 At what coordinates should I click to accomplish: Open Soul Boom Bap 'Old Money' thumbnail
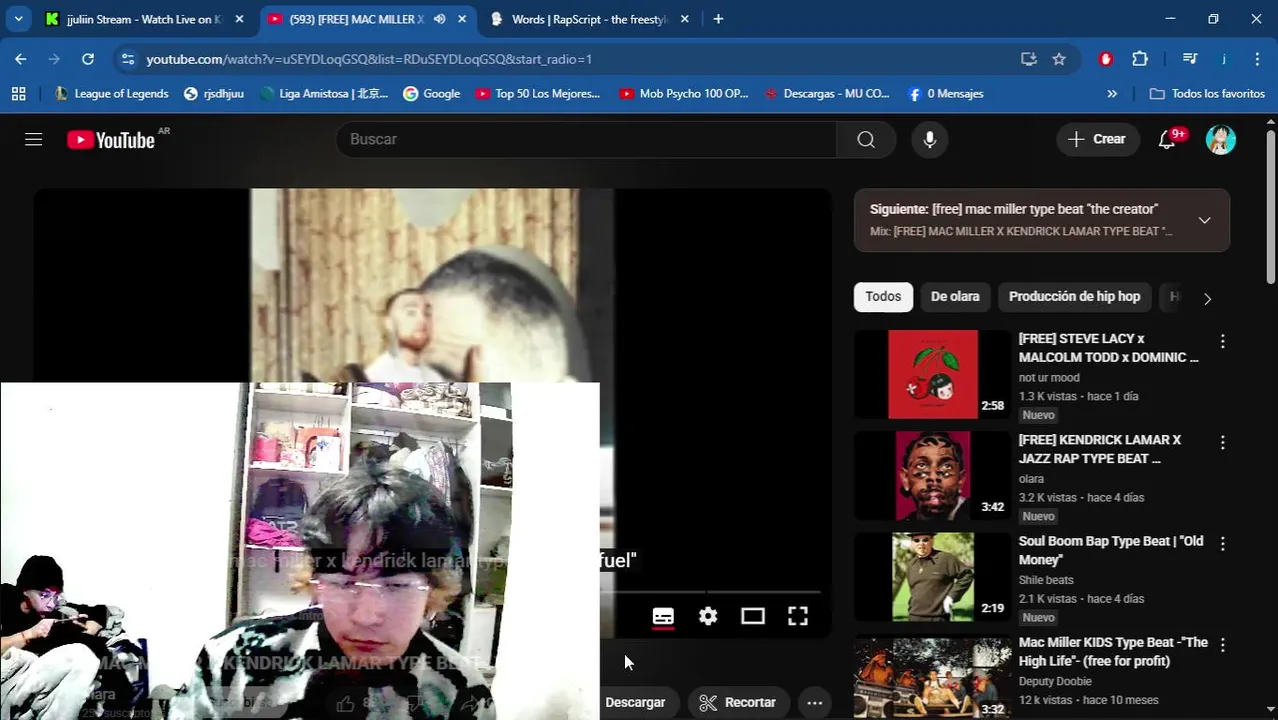[932, 576]
